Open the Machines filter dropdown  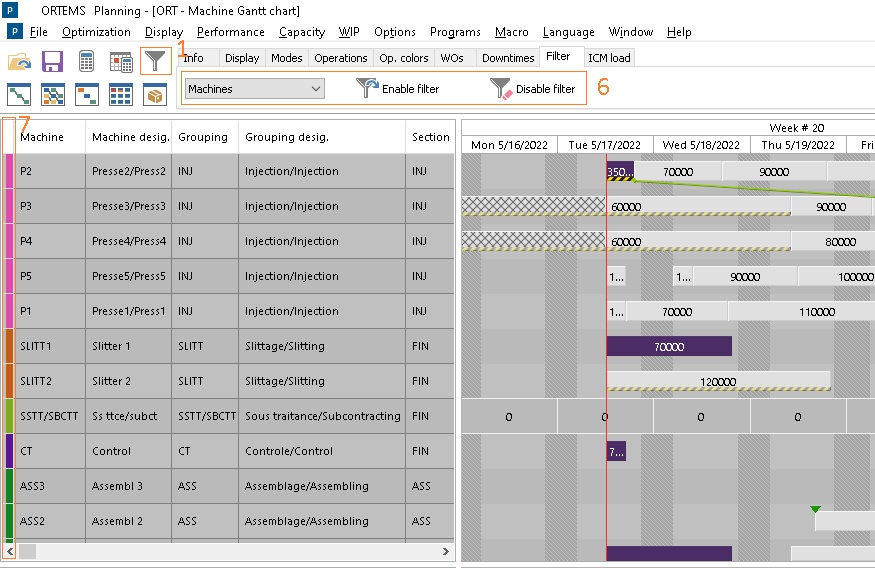click(254, 89)
